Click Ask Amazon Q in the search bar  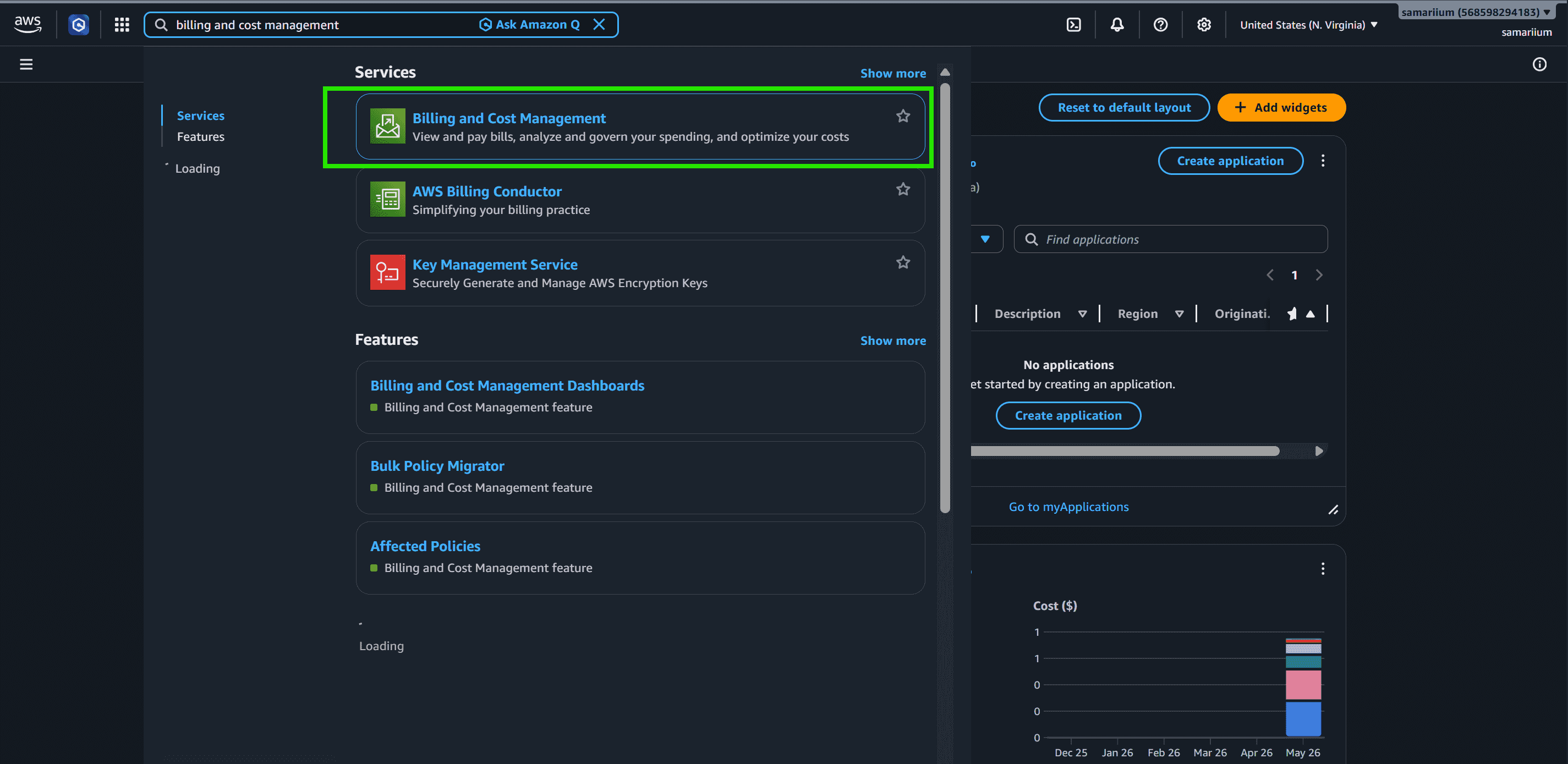point(530,24)
